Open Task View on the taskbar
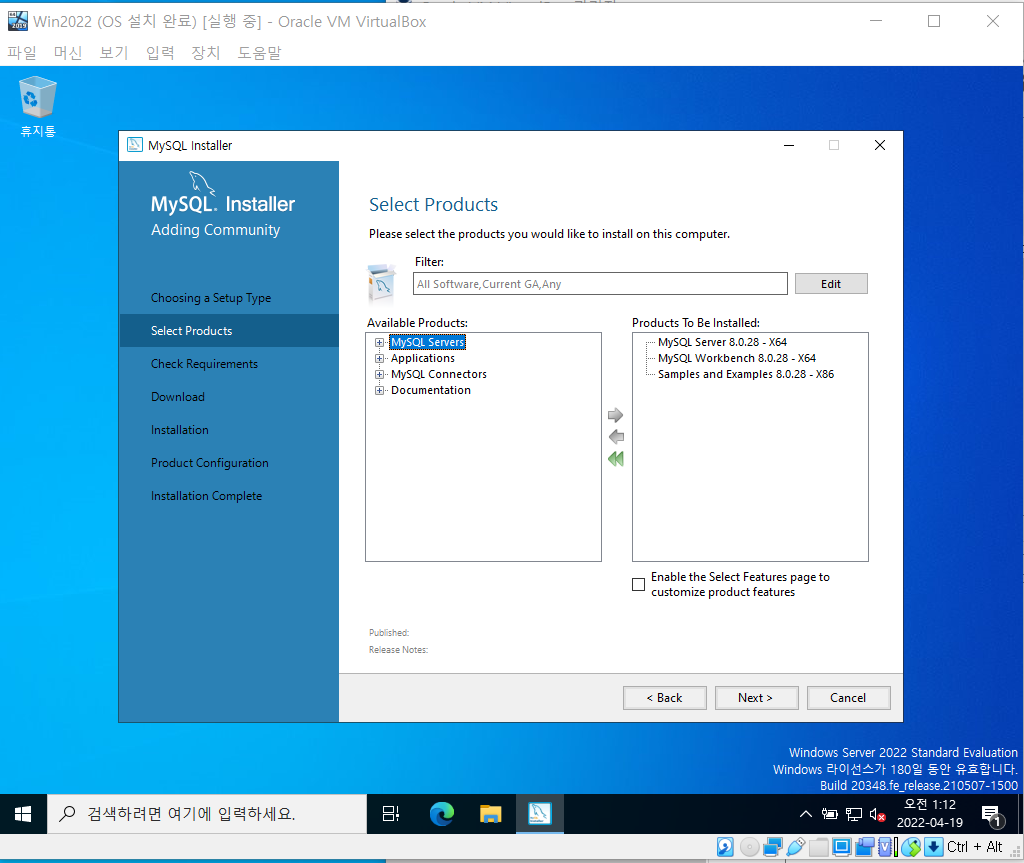 pyautogui.click(x=391, y=814)
